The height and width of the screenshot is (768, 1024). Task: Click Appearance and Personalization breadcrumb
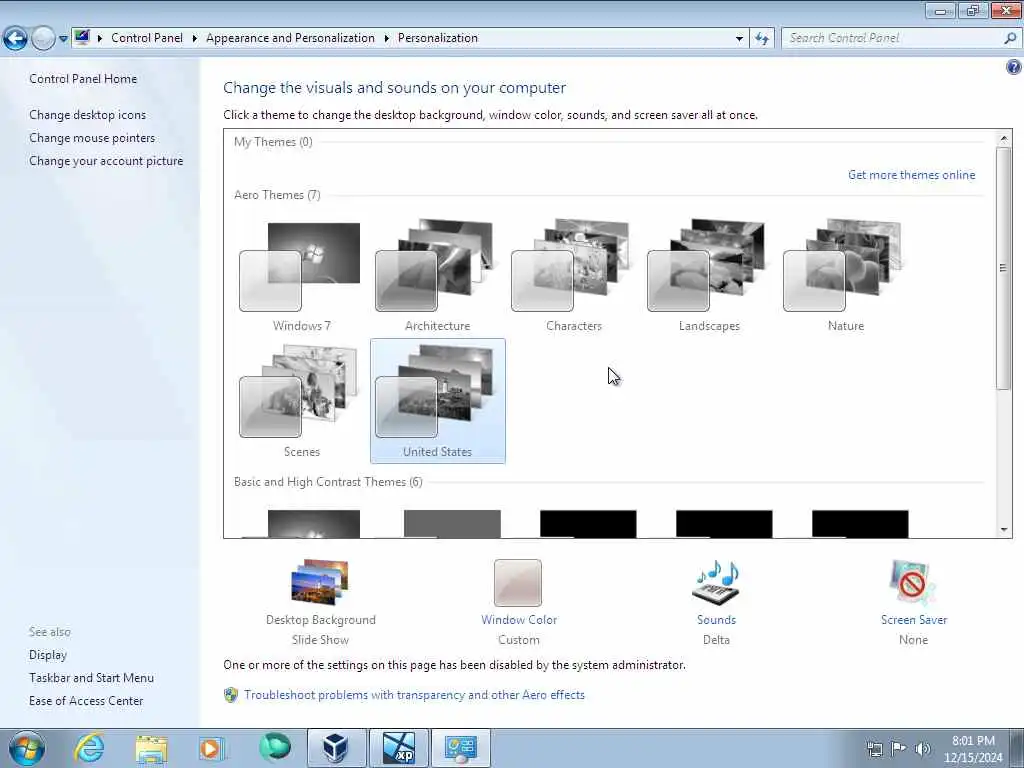point(290,38)
